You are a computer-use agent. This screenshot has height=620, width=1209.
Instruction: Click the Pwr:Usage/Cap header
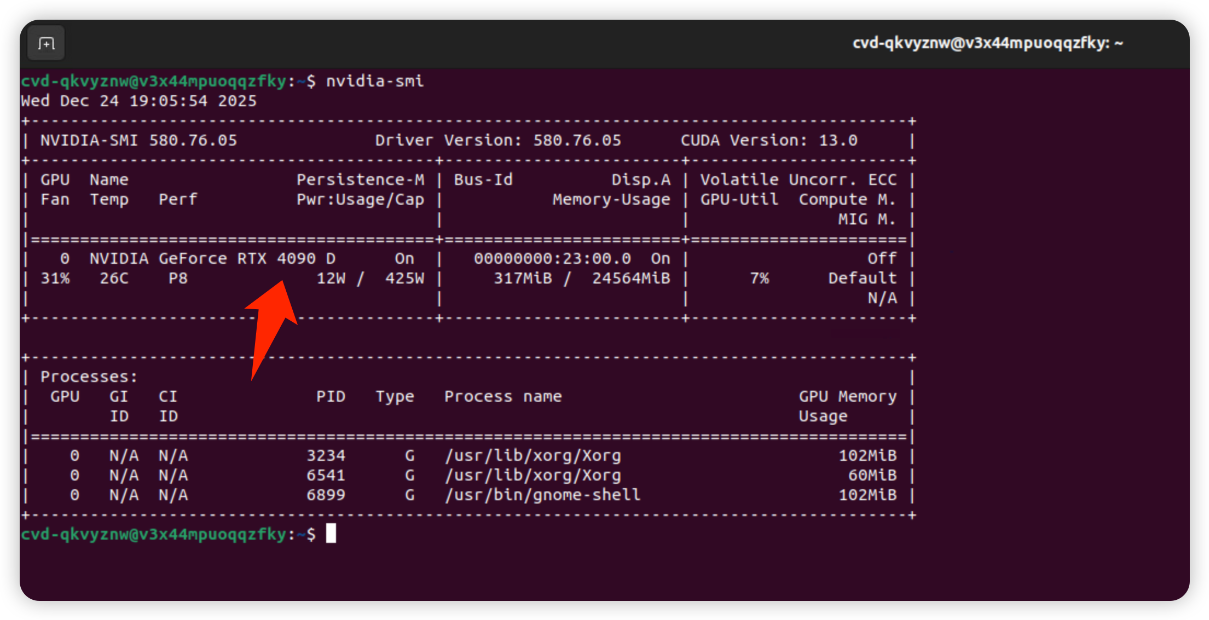click(x=360, y=199)
